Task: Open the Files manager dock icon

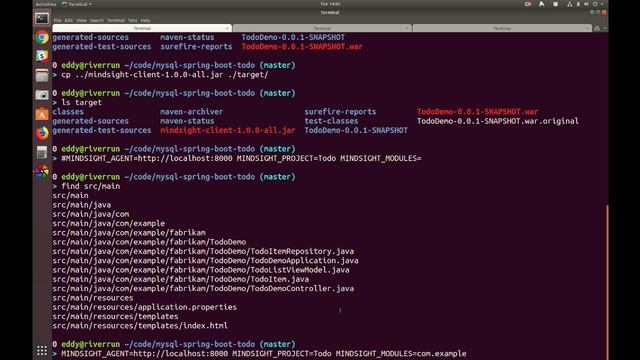Action: pyautogui.click(x=42, y=76)
